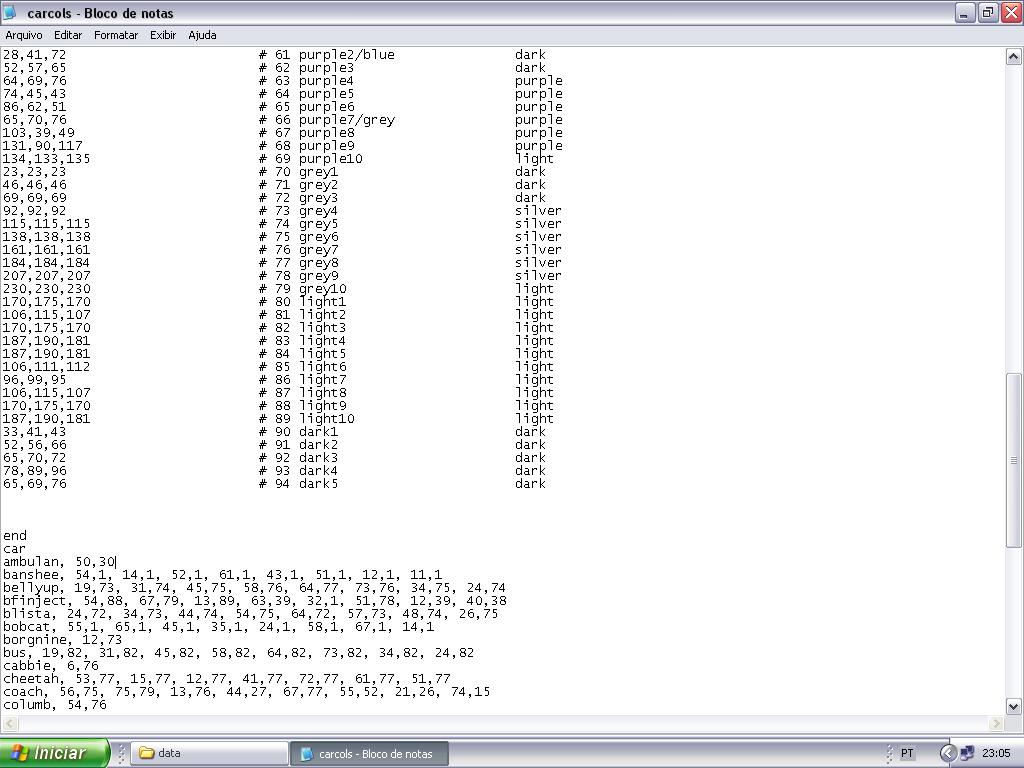The width and height of the screenshot is (1024, 768).
Task: Click the 'cabbie, 6,76' line
Action: (51, 666)
